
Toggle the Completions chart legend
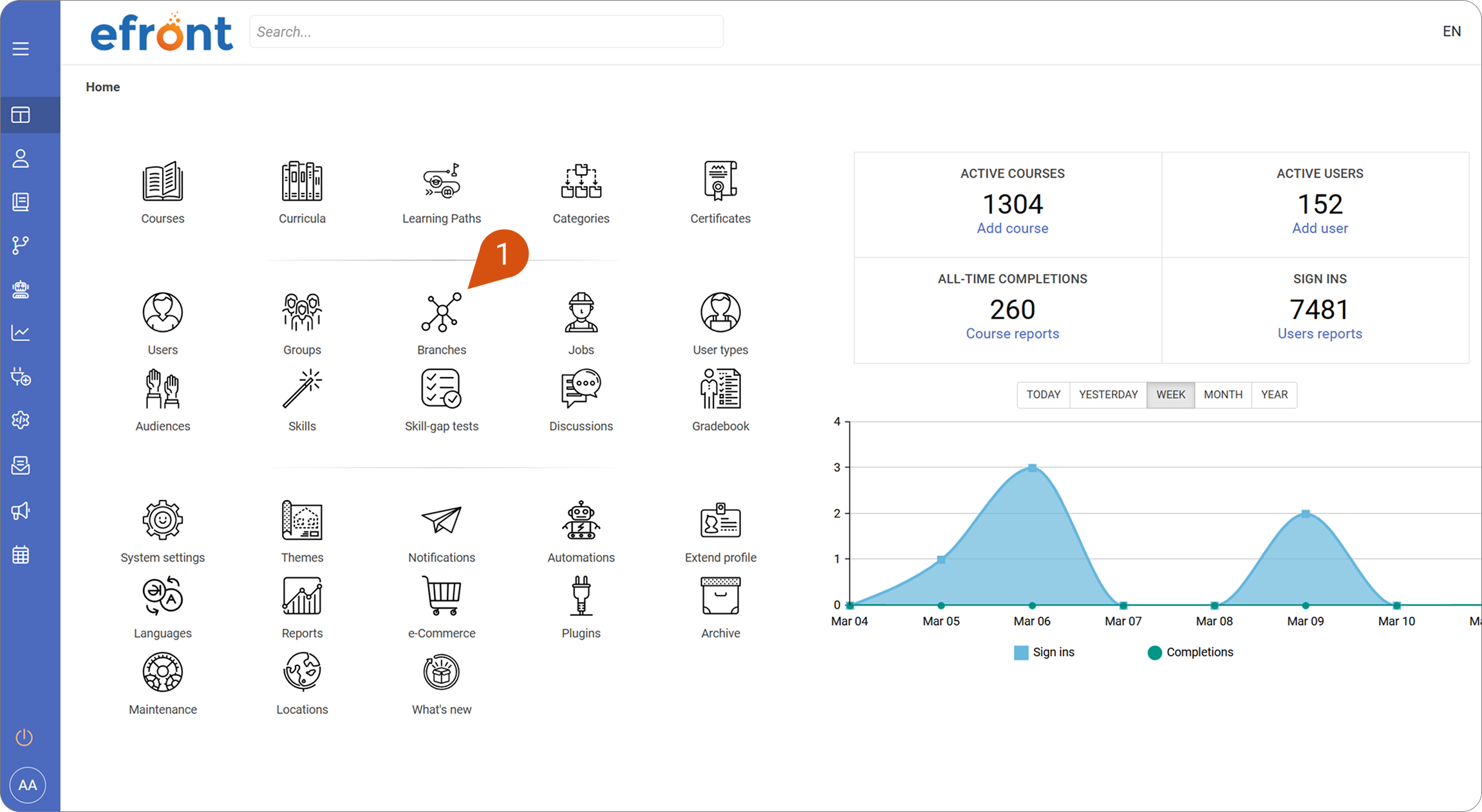(x=1190, y=652)
